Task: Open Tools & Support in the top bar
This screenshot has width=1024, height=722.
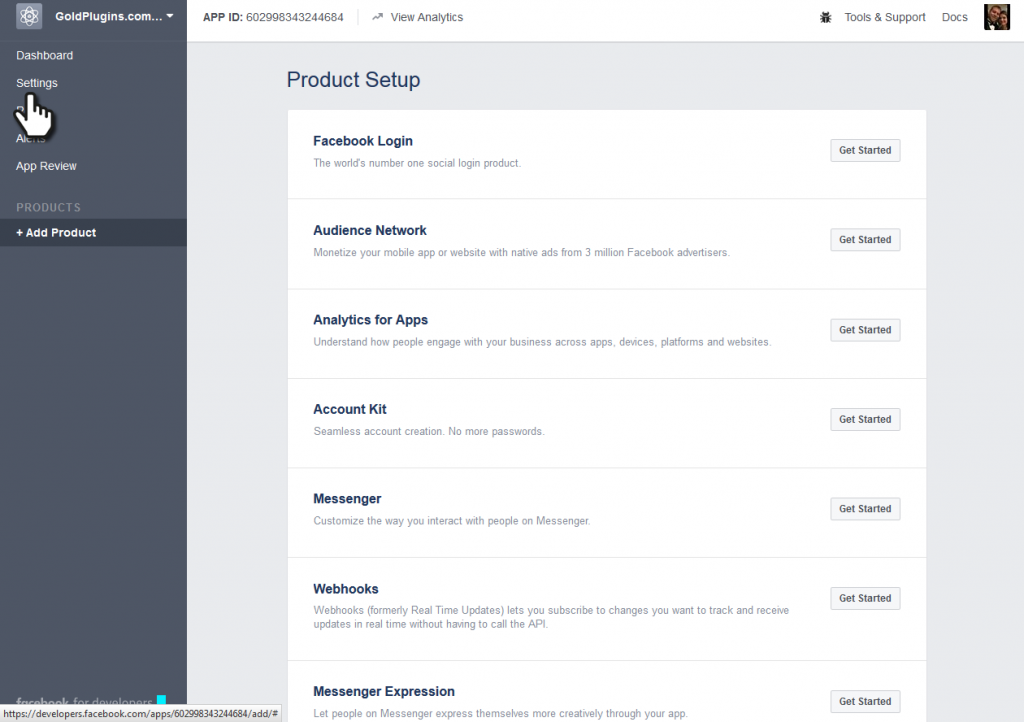Action: pos(885,17)
